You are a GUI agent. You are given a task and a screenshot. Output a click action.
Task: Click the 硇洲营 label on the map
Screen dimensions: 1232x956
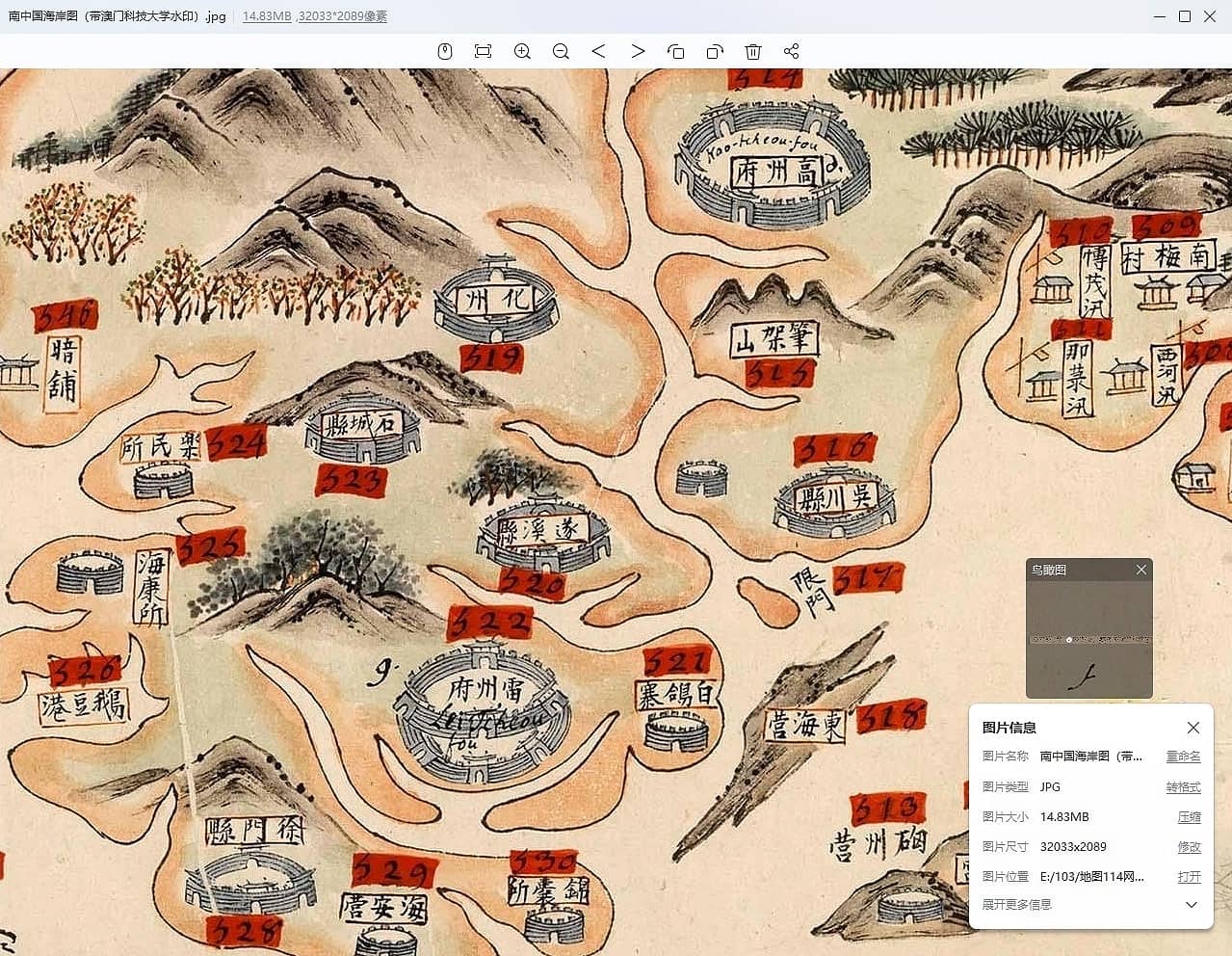pyautogui.click(x=878, y=844)
